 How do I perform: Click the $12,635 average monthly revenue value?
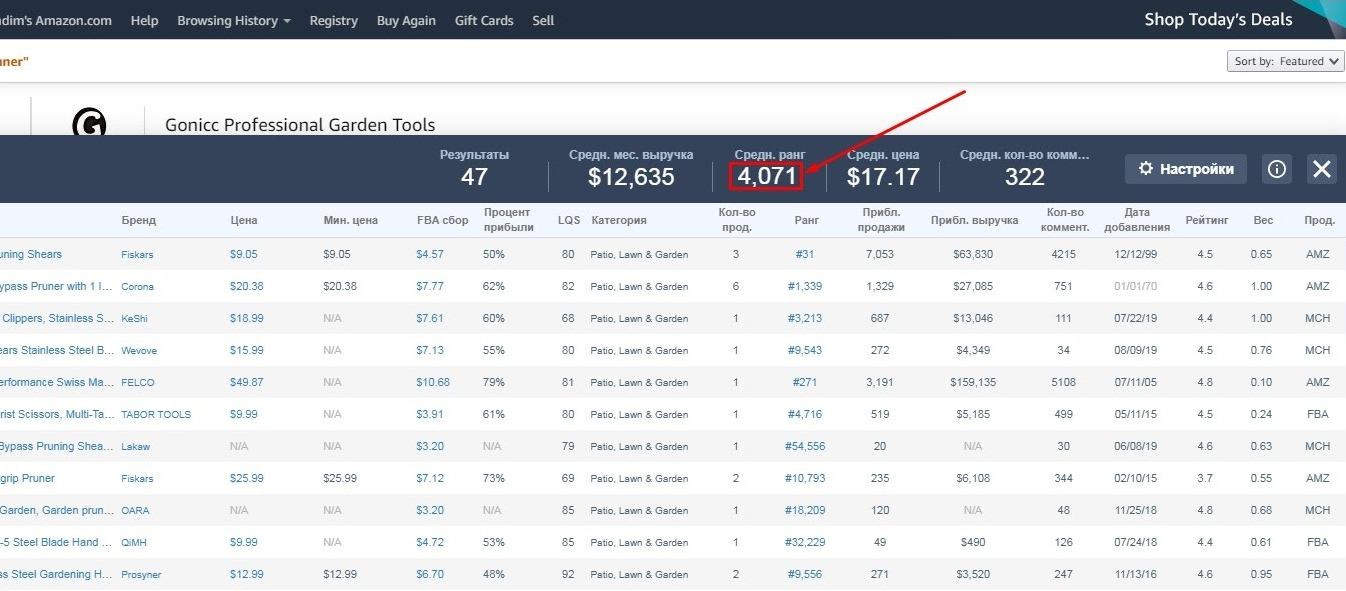click(631, 178)
